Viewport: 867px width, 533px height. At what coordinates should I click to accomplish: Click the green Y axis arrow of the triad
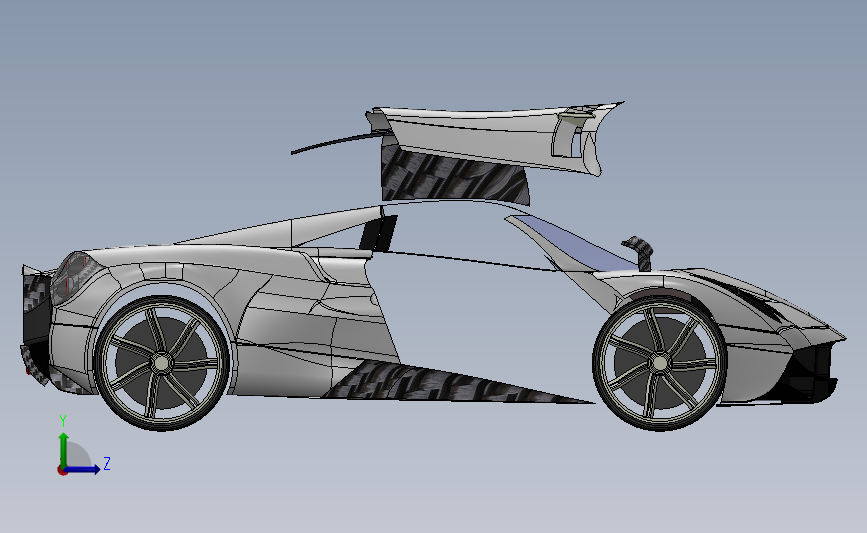[x=64, y=449]
